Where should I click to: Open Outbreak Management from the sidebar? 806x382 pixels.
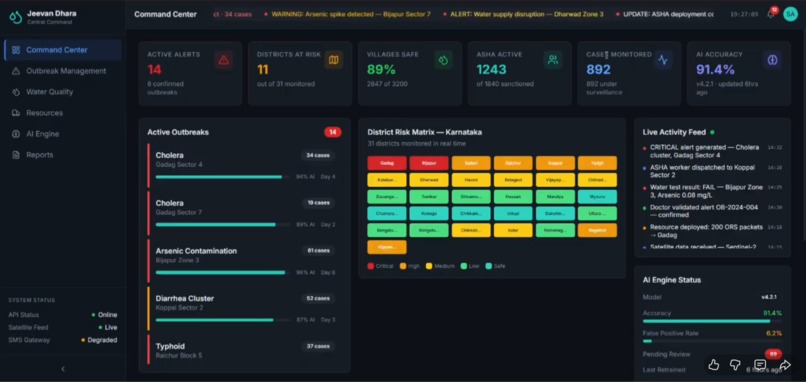click(63, 71)
